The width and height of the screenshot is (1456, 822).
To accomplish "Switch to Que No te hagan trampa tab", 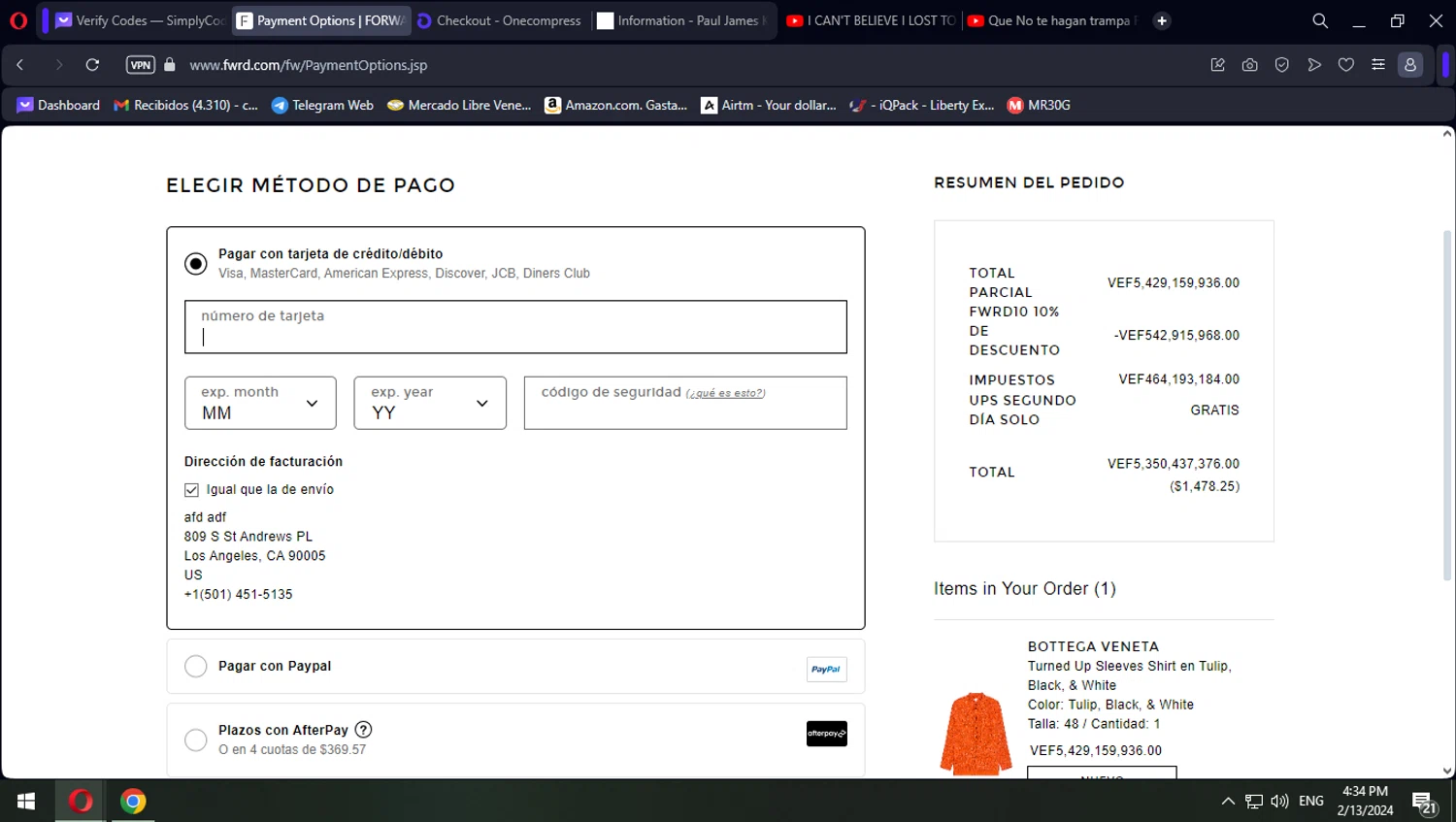I will pos(1052,20).
